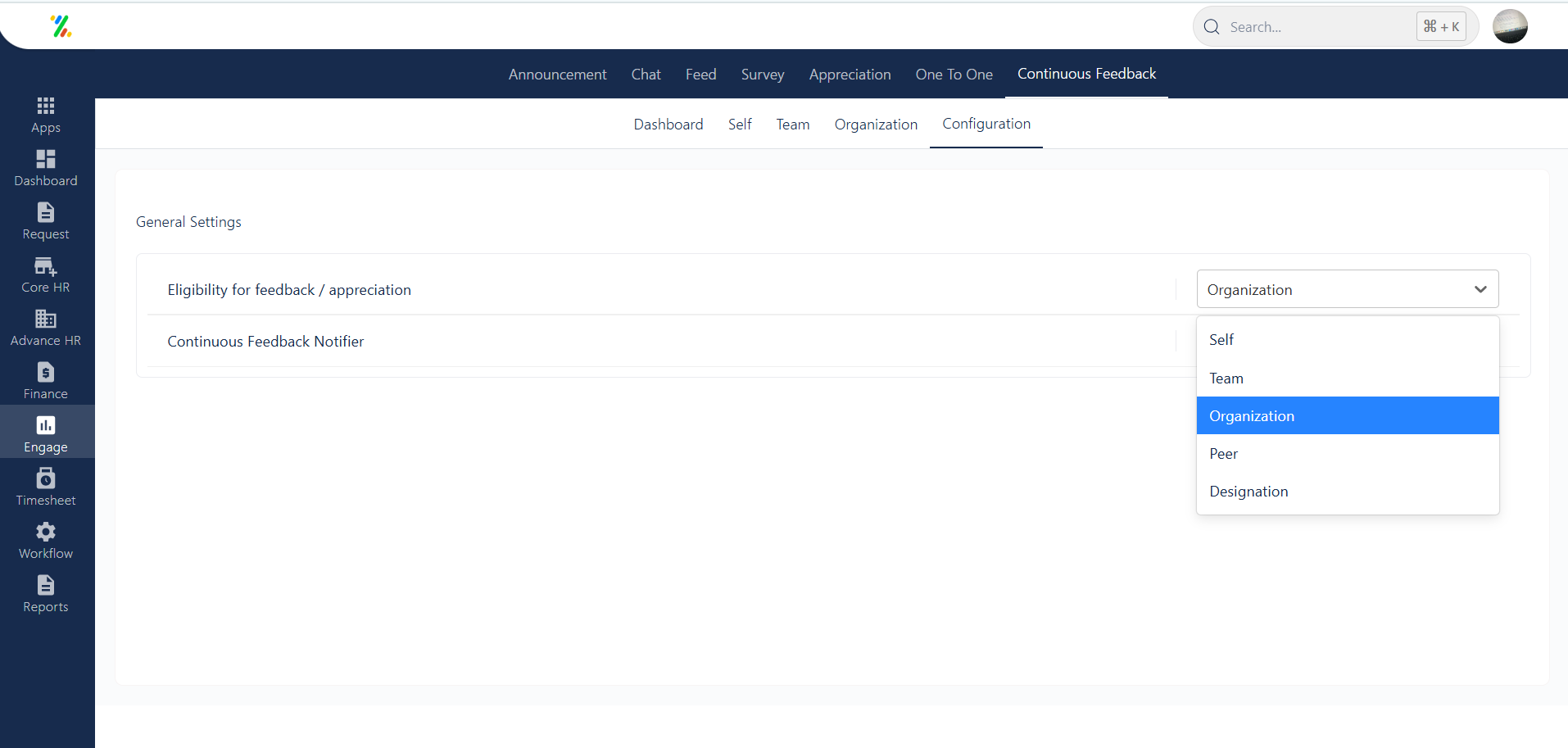Choose Self from the dropdown list
The height and width of the screenshot is (748, 1568).
pyautogui.click(x=1348, y=340)
